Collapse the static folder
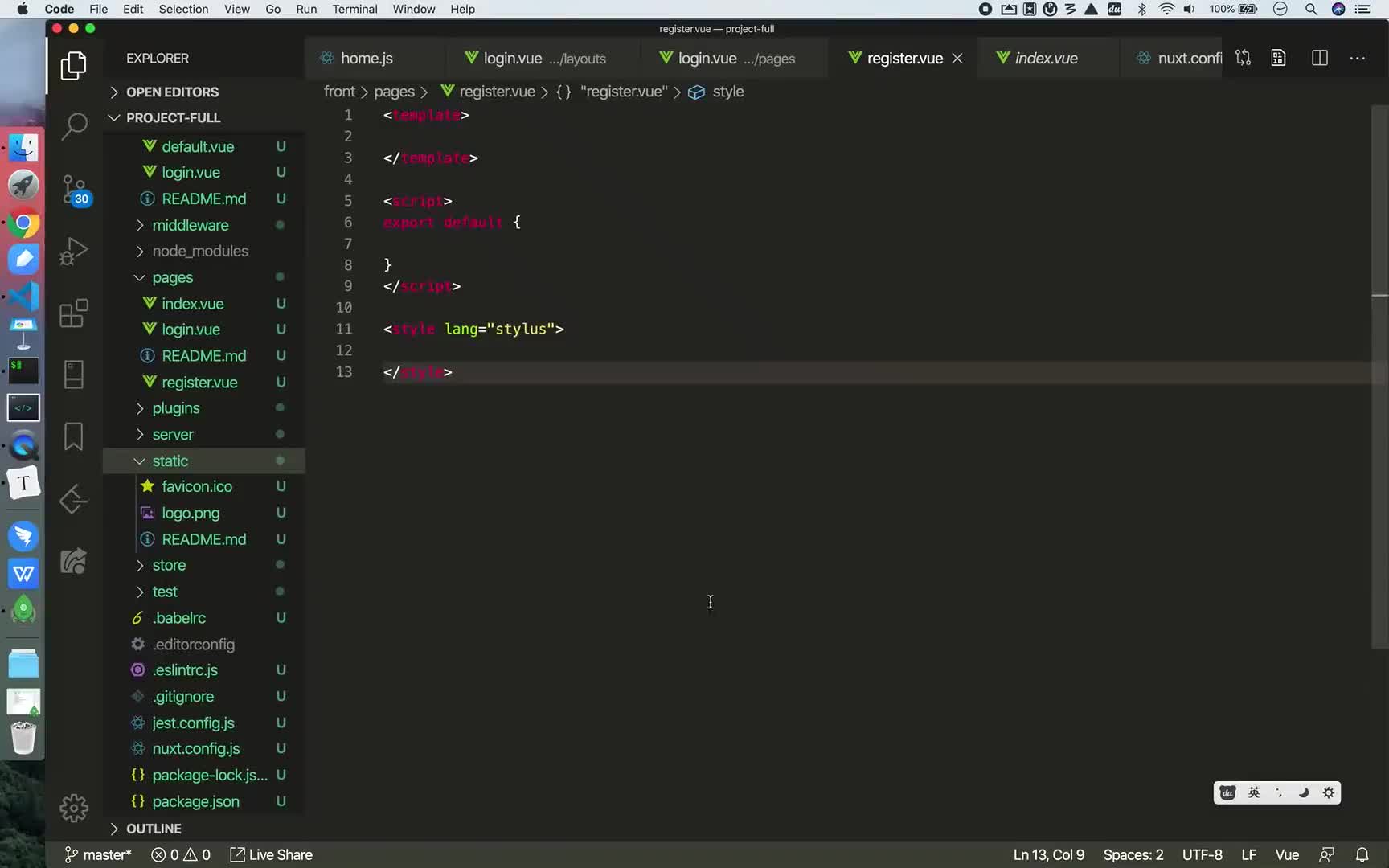 [170, 461]
